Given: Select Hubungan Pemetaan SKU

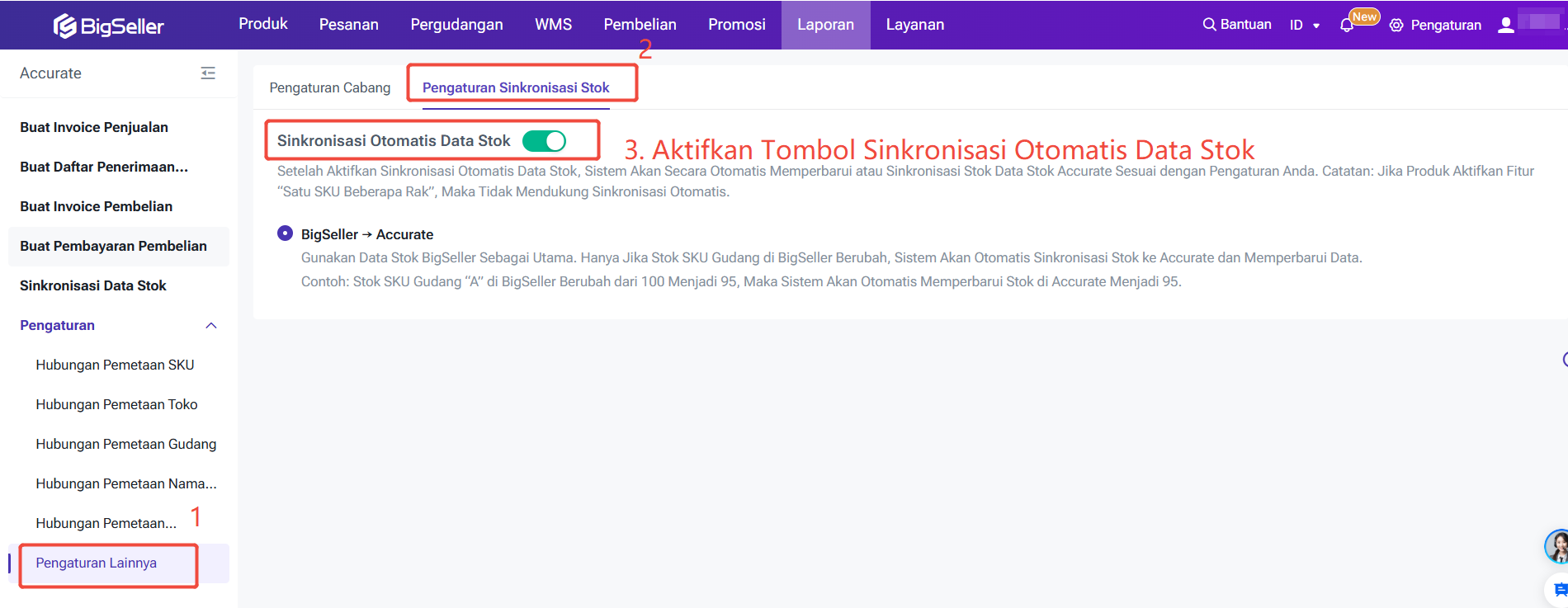Looking at the screenshot, I should 115,365.
